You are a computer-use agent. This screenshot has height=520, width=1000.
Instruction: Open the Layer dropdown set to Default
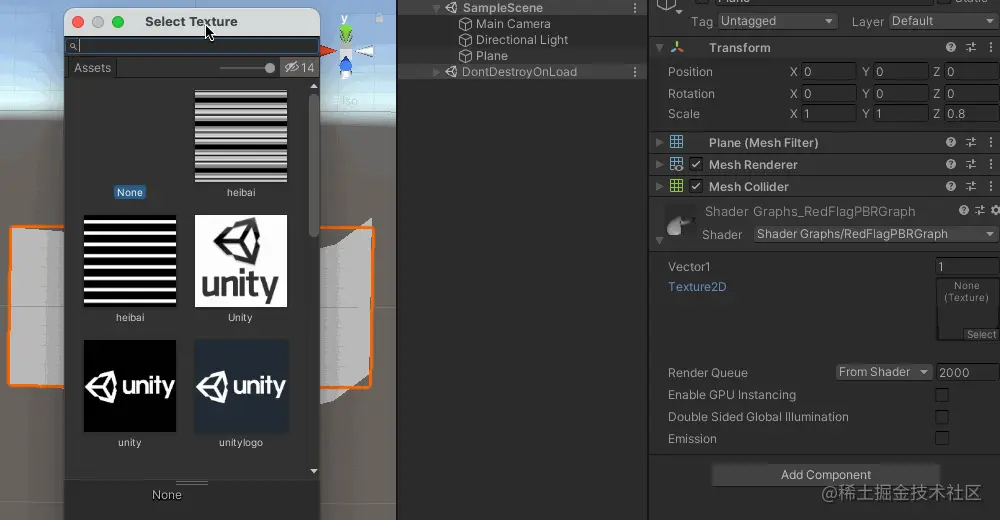click(x=944, y=21)
